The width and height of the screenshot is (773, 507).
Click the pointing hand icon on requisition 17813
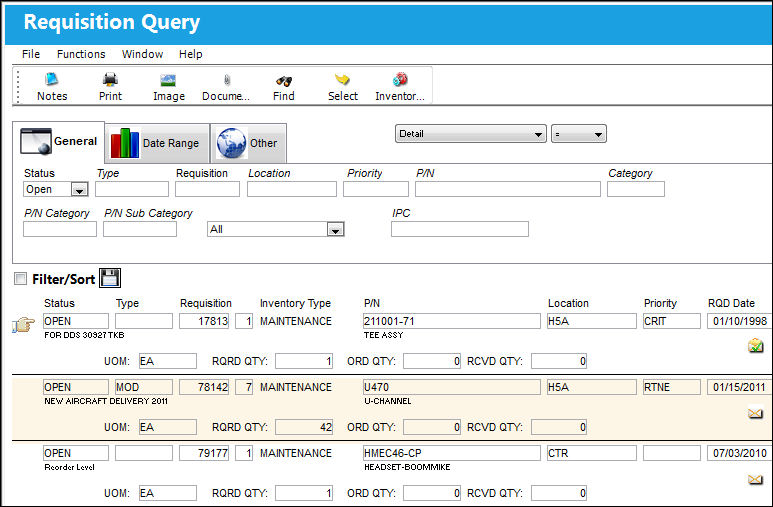click(23, 325)
